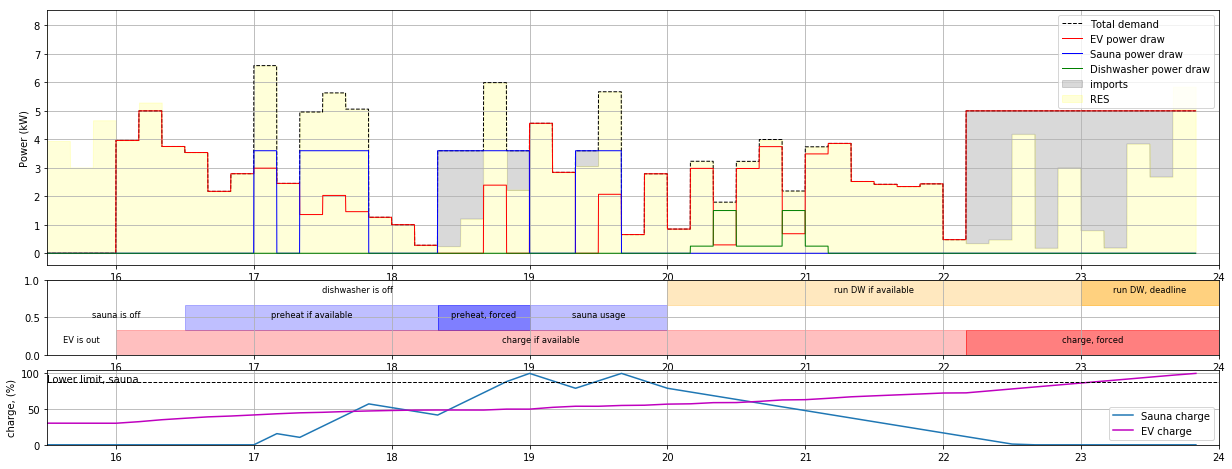Click the 'Total demand' legend label
Screen dimensions: 1232x469
(1124, 24)
